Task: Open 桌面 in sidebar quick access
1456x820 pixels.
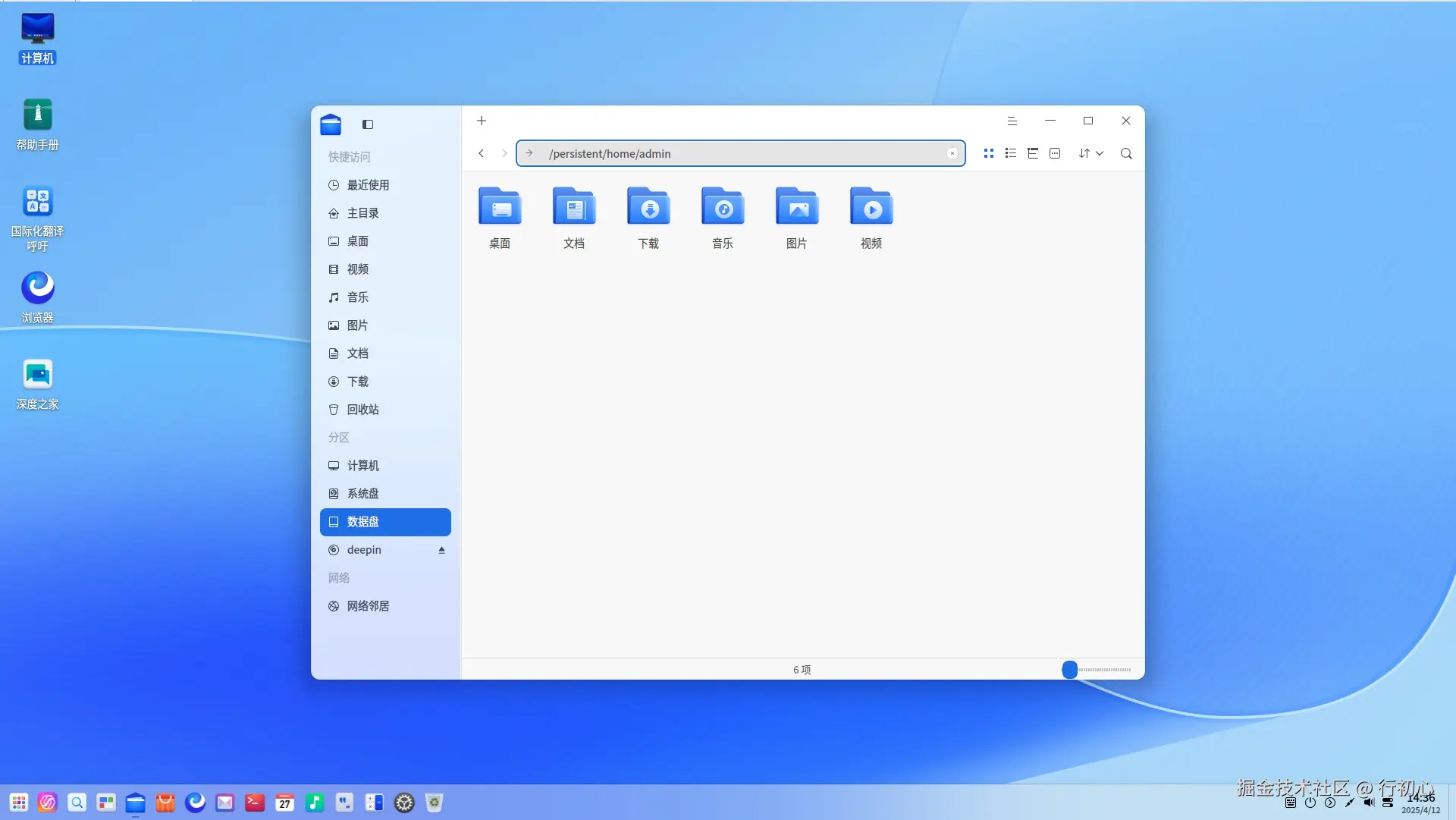Action: (385, 241)
